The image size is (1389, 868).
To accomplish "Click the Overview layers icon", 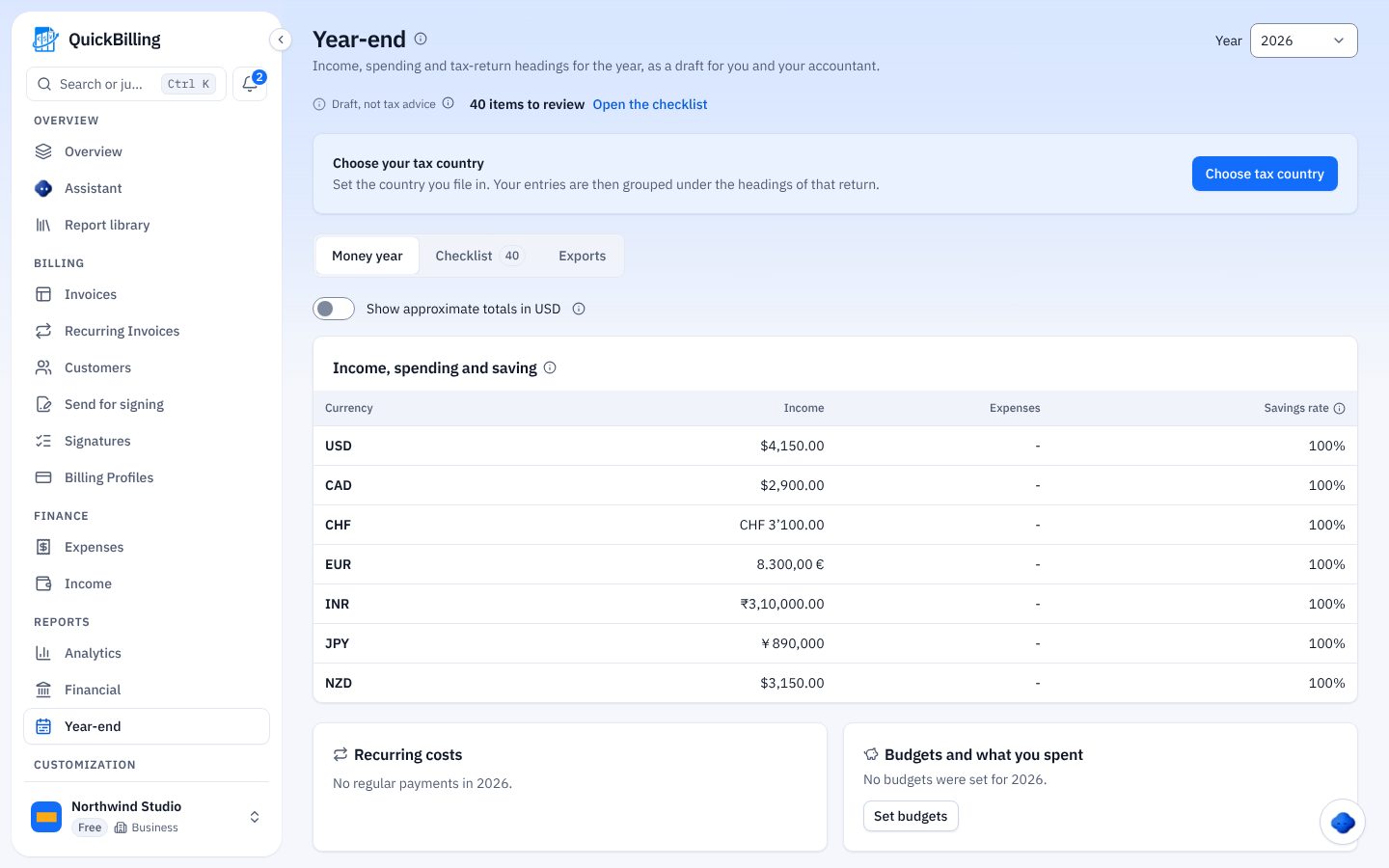I will point(43,151).
